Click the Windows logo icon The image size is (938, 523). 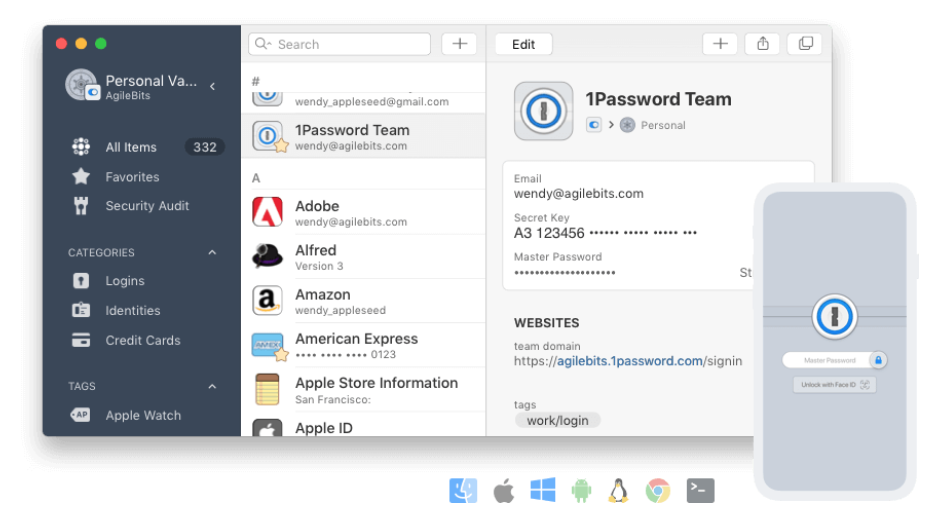point(543,489)
